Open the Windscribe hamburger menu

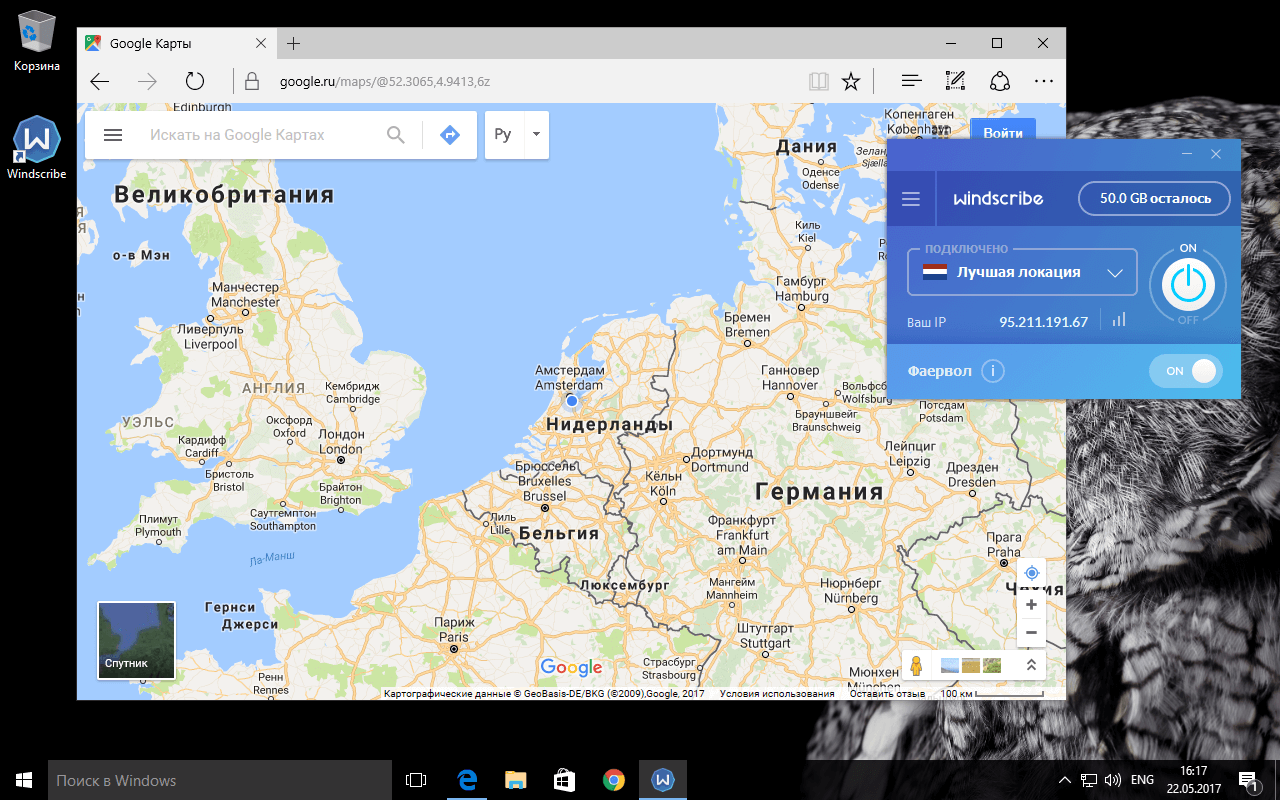[910, 199]
